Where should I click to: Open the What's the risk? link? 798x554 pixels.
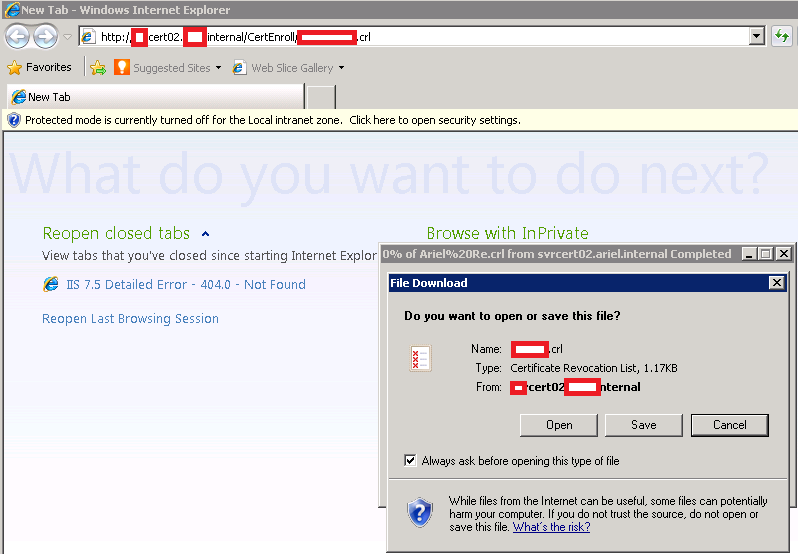coord(551,527)
